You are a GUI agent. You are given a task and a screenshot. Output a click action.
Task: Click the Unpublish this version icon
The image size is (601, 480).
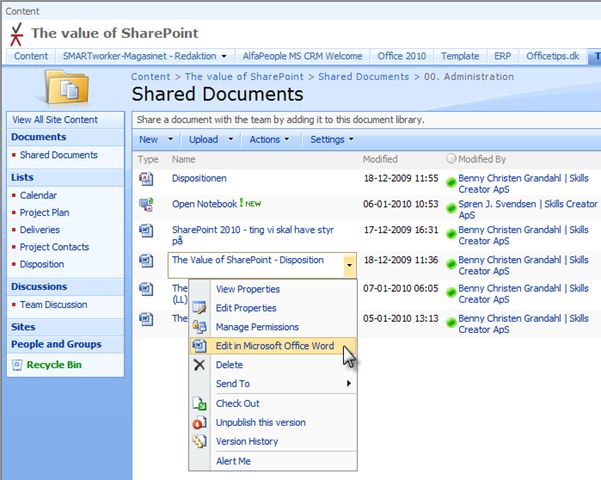[x=199, y=422]
